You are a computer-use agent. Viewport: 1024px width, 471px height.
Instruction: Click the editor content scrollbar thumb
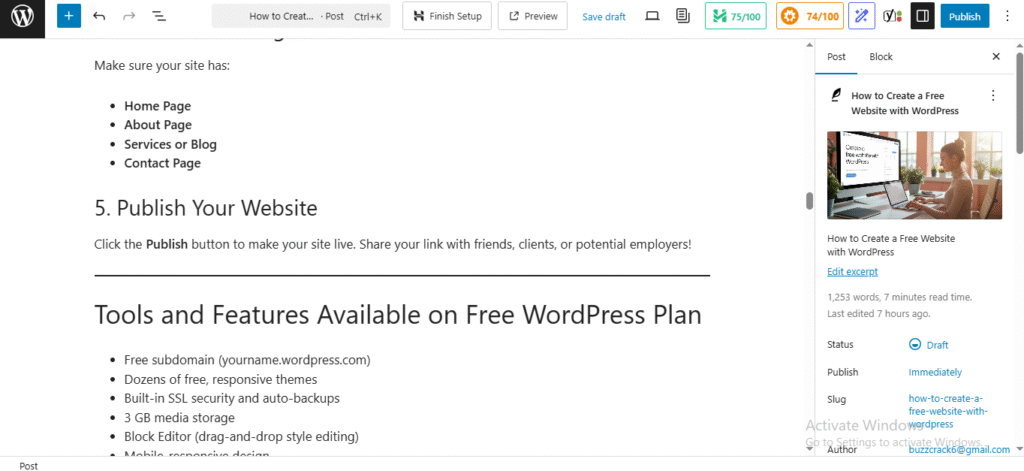point(809,201)
